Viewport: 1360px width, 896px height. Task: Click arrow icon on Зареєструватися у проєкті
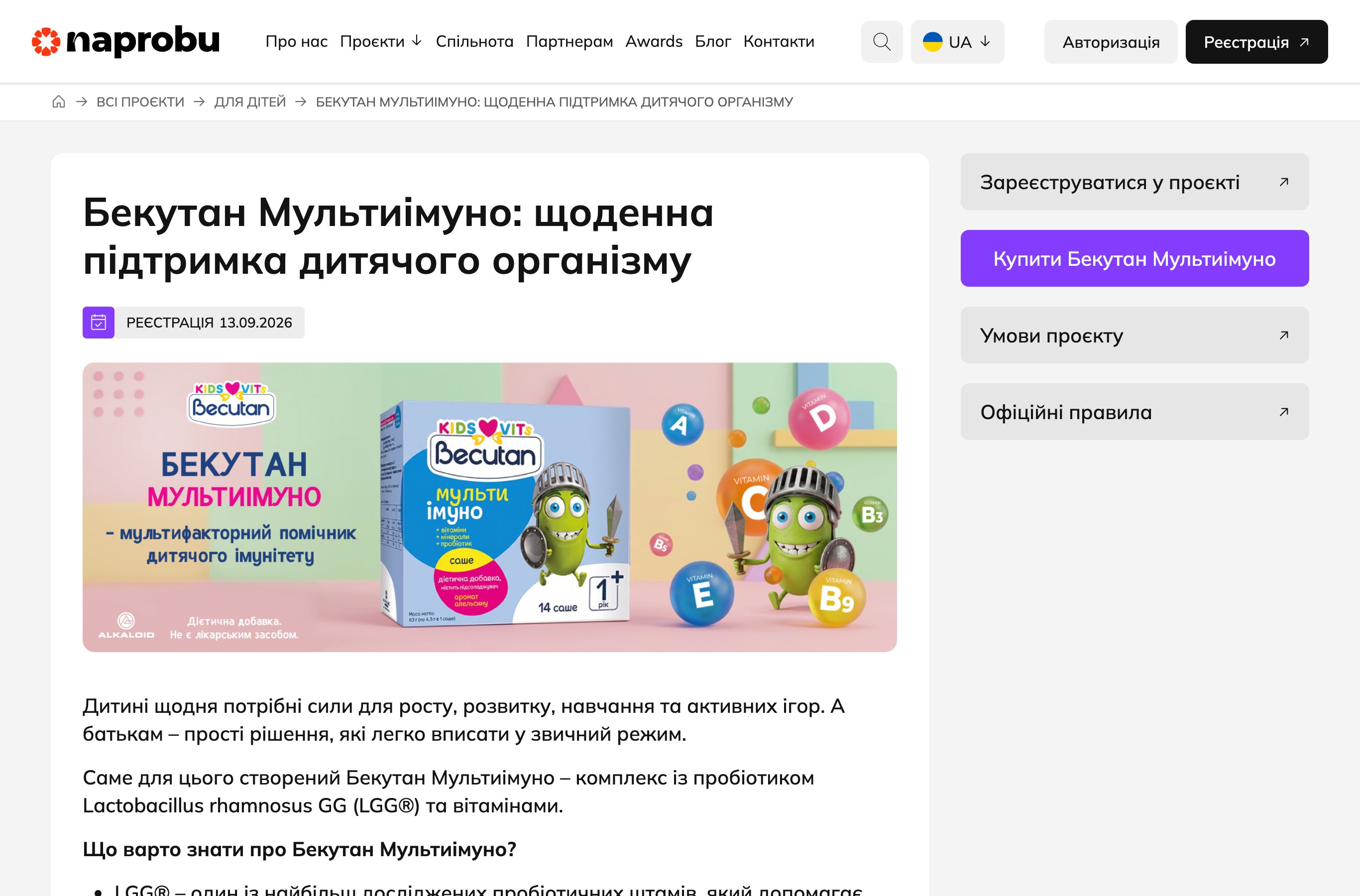[x=1284, y=182]
